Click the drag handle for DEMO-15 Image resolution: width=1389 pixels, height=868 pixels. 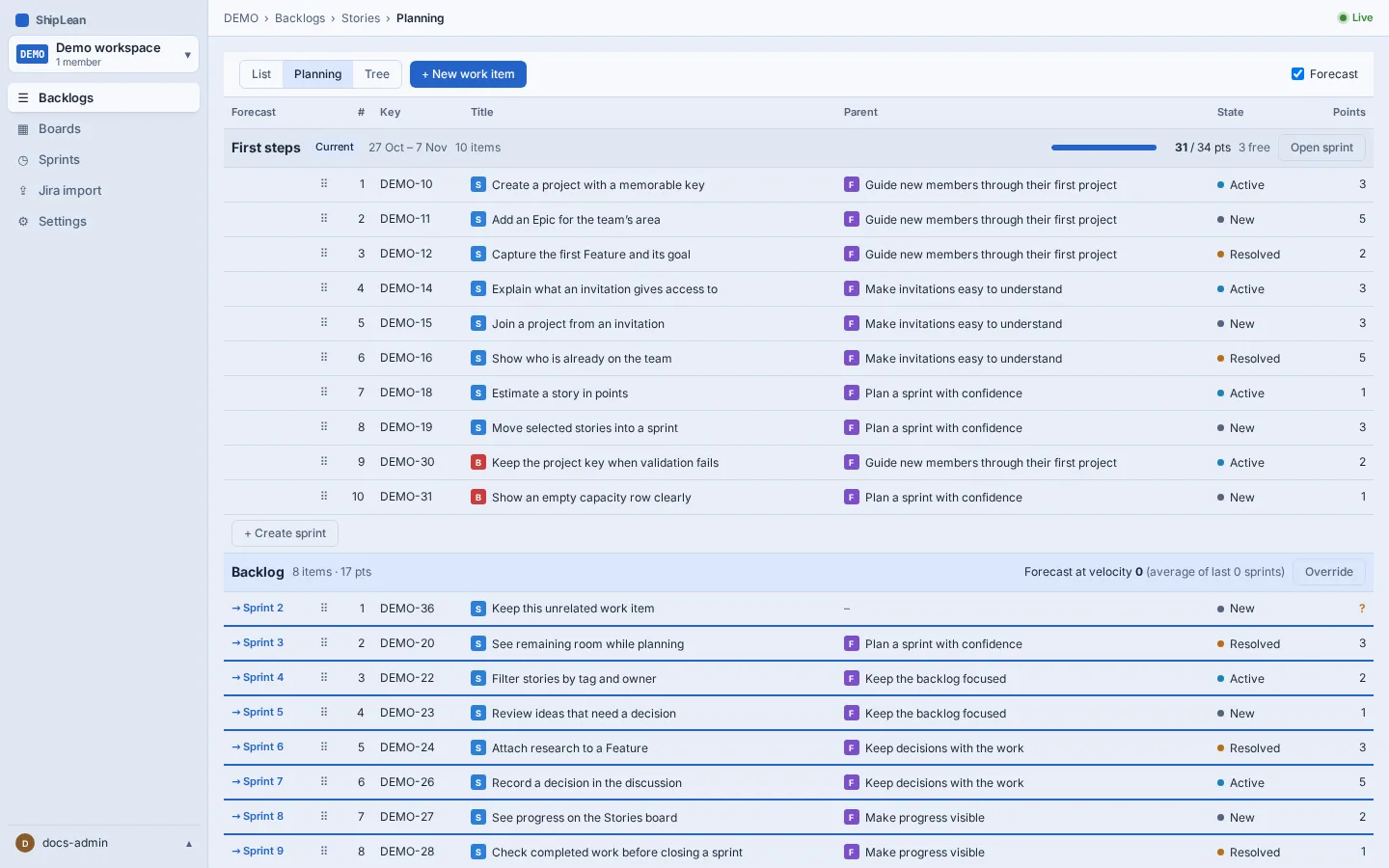click(324, 322)
